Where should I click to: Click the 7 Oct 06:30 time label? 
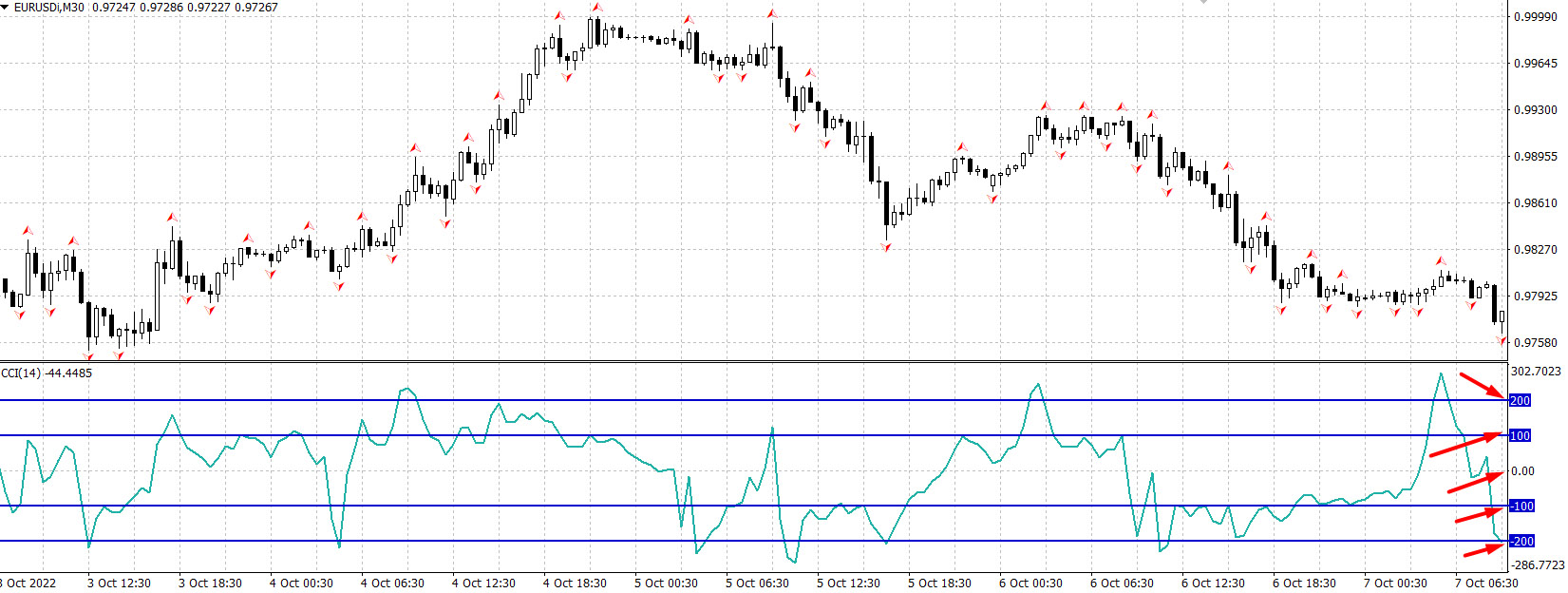[1486, 583]
